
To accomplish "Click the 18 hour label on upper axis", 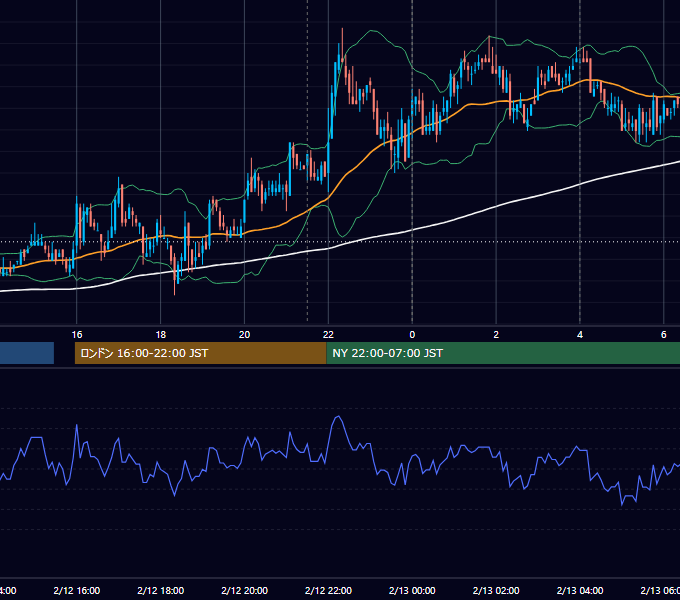I will [x=160, y=334].
